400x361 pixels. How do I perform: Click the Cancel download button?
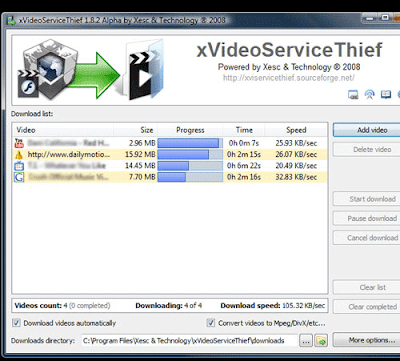tap(366, 238)
